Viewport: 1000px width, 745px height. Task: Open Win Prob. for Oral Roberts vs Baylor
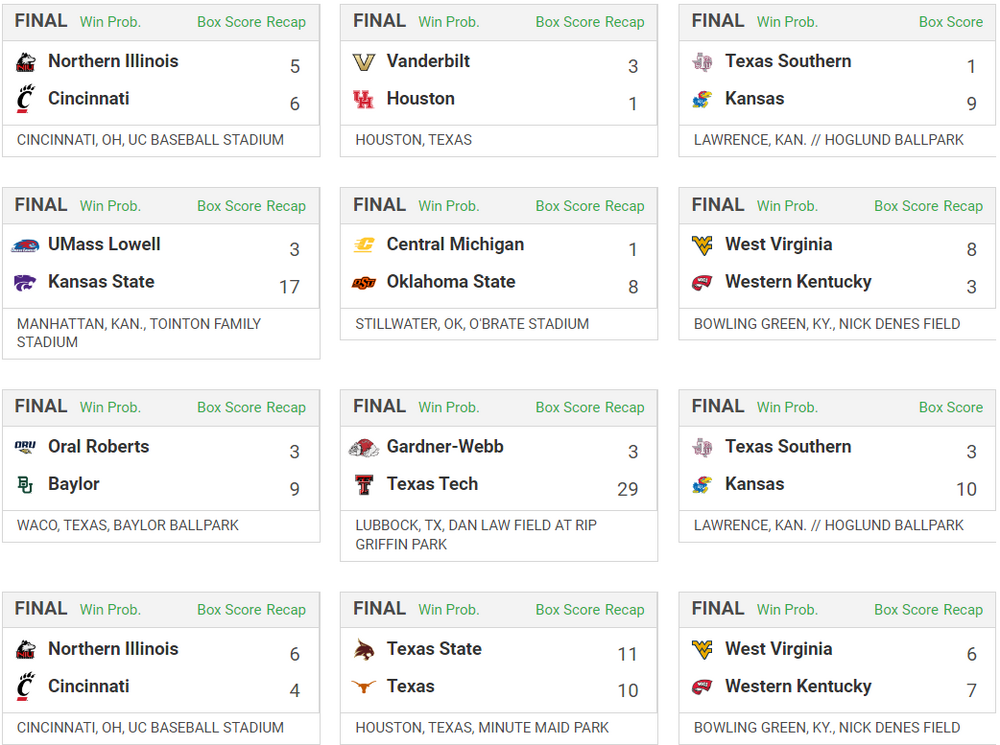(x=110, y=408)
